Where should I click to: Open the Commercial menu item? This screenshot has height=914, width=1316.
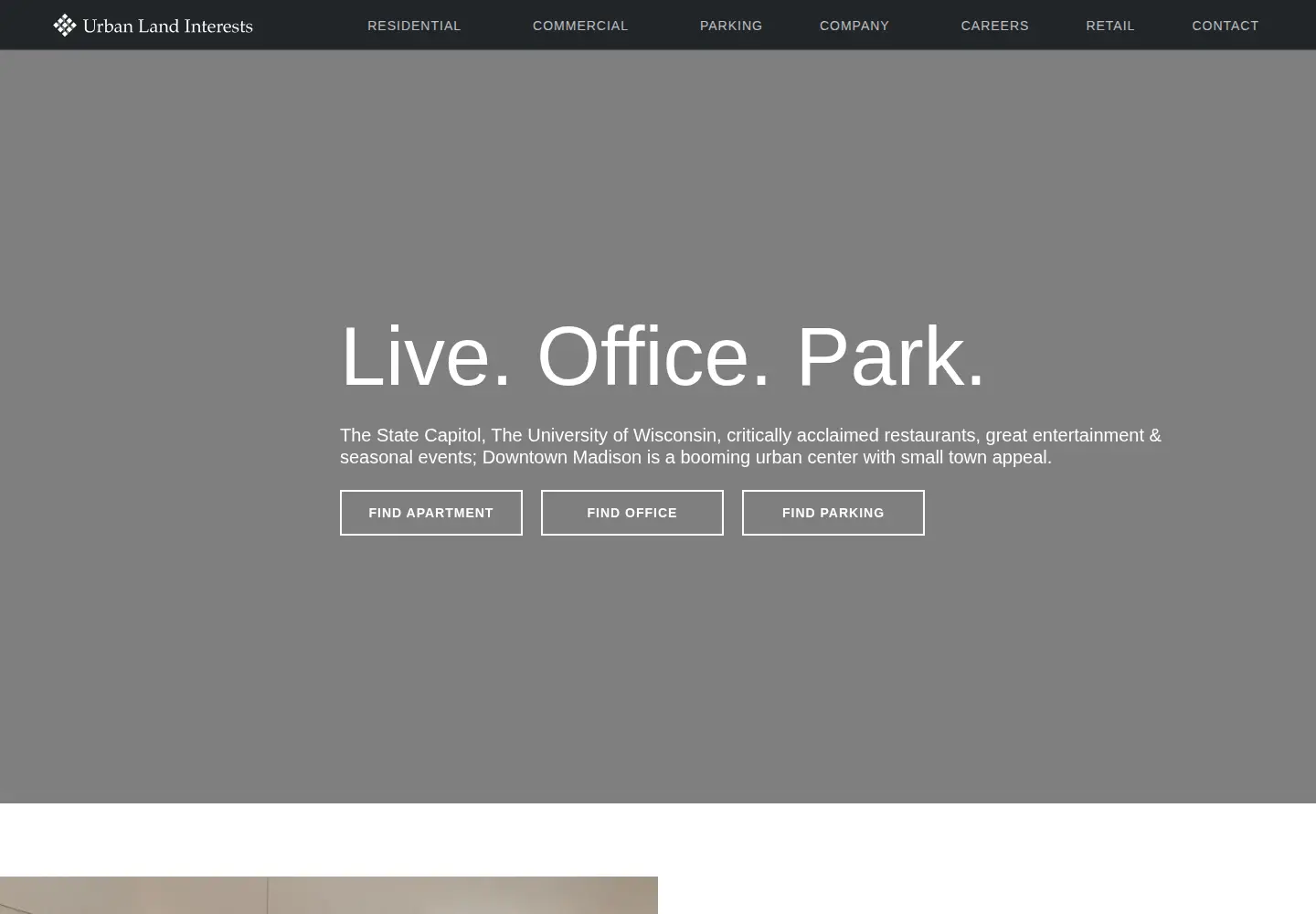pyautogui.click(x=580, y=26)
